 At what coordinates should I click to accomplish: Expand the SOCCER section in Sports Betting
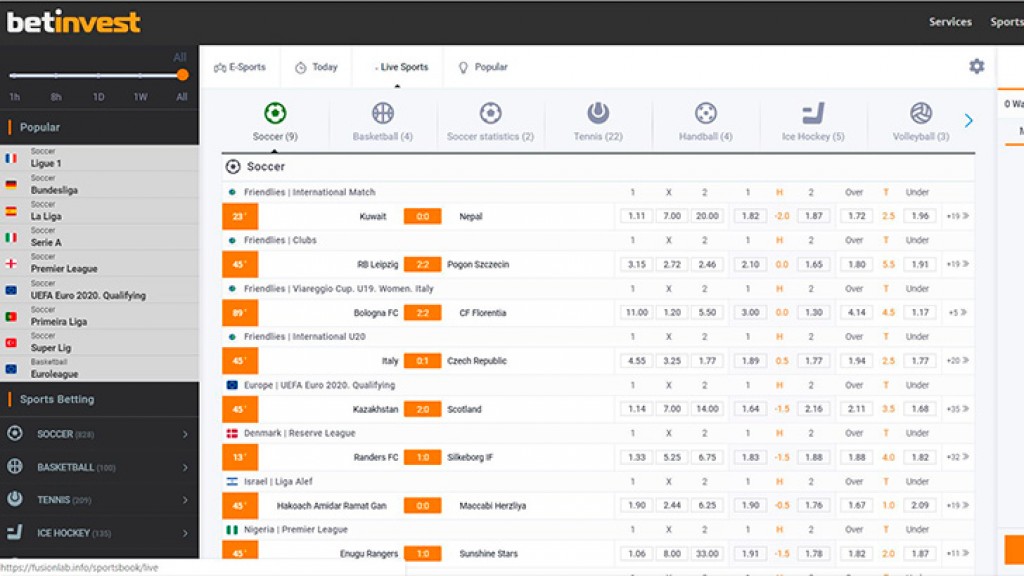coord(100,434)
